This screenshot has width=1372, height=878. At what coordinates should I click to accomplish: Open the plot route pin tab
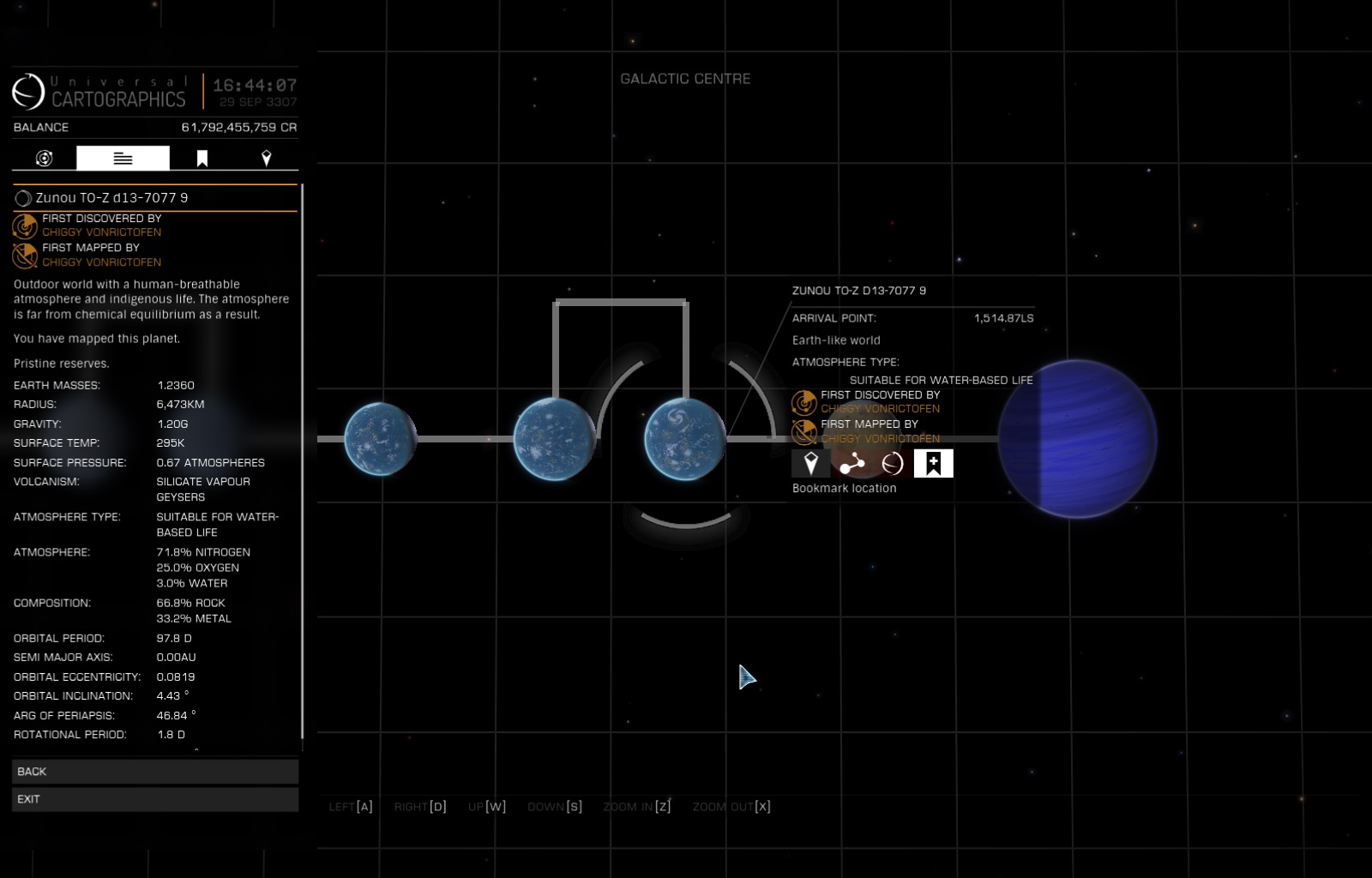(x=266, y=158)
